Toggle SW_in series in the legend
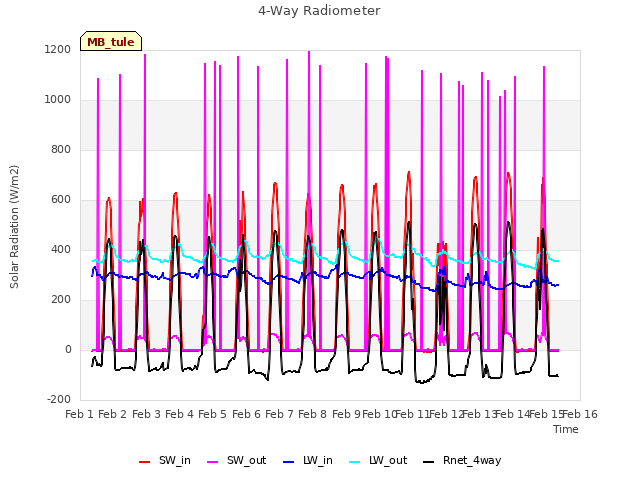The height and width of the screenshot is (480, 640). [165, 460]
